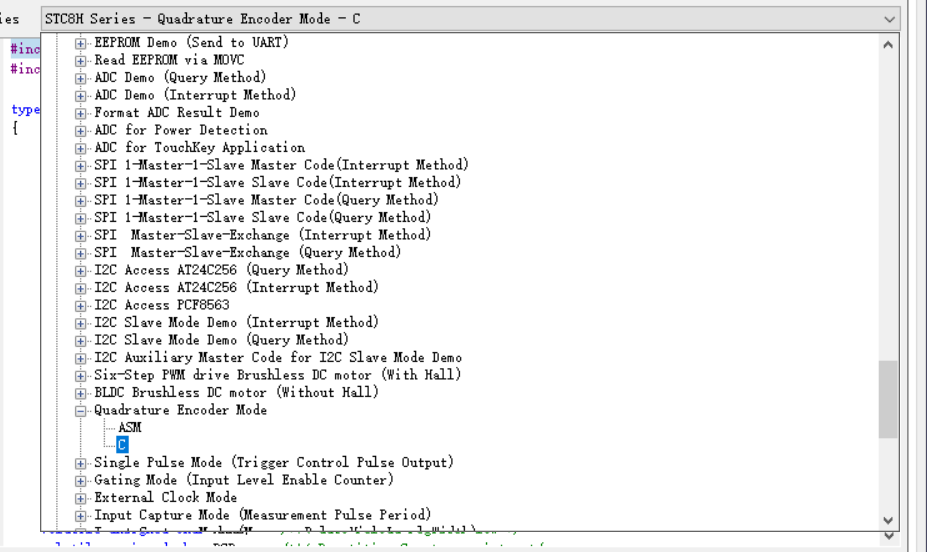Select SPI Master-Slave-Exchange (Query Method) entry
927x552 pixels.
coord(247,252)
